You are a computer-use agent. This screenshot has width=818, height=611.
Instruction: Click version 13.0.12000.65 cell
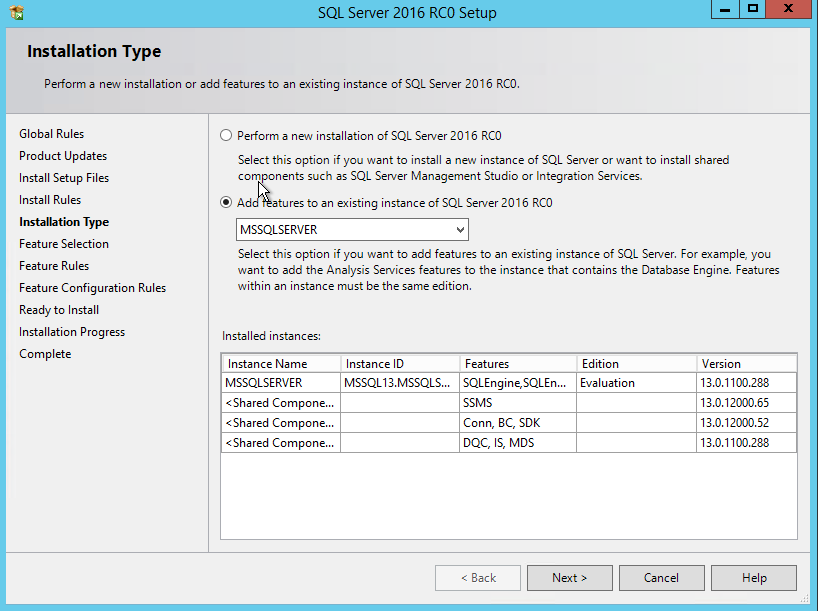point(747,403)
